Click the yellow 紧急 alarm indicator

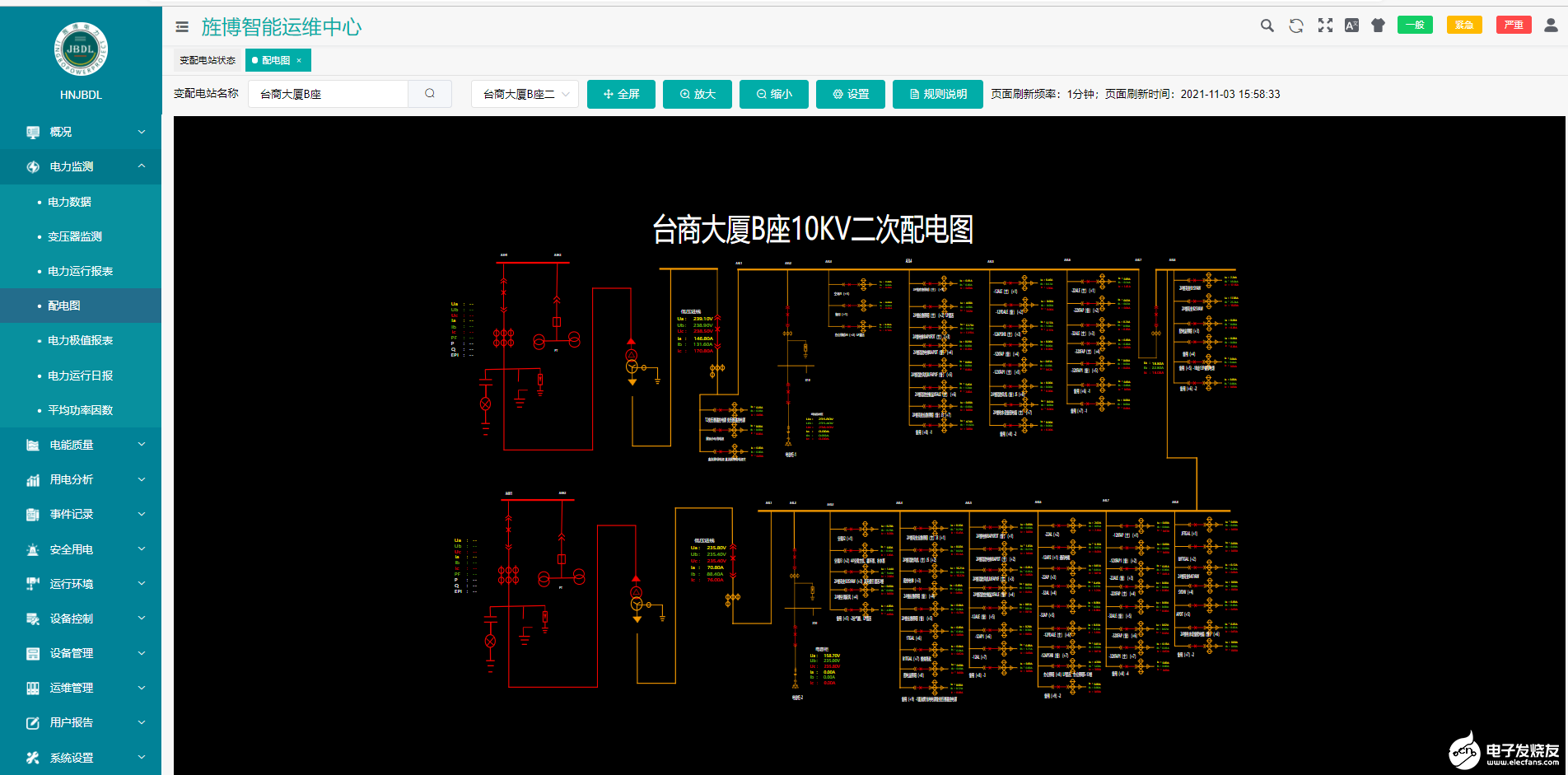[x=1464, y=25]
